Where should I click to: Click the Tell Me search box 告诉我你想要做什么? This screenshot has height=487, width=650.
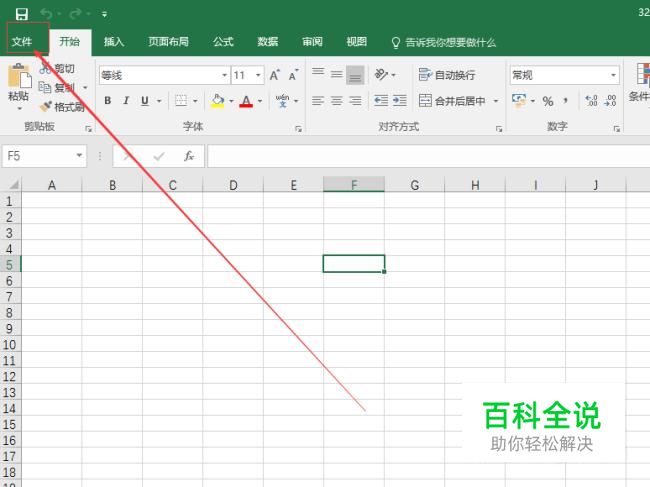click(444, 42)
